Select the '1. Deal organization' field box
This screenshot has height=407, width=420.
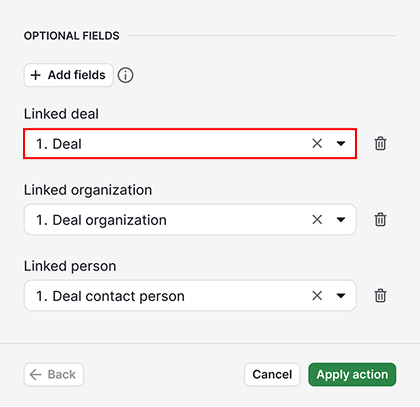[190, 220]
